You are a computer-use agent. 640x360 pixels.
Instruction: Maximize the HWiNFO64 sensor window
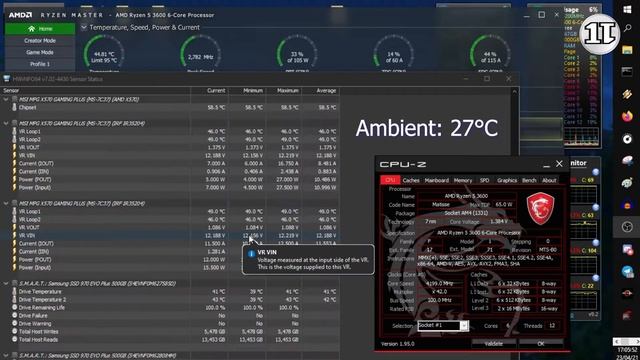click(x=487, y=79)
